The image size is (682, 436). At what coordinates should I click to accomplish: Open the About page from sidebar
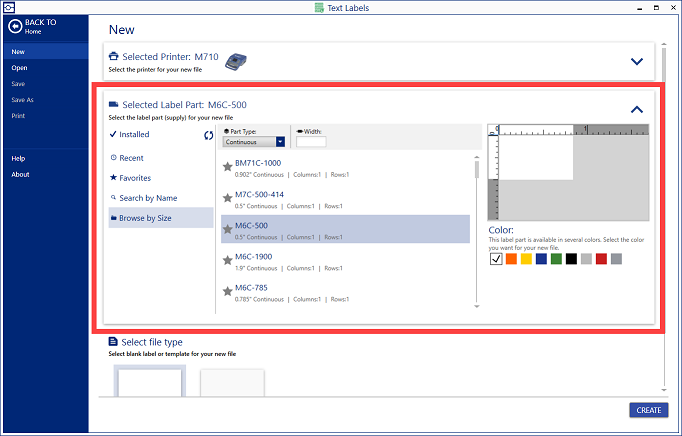pyautogui.click(x=20, y=174)
